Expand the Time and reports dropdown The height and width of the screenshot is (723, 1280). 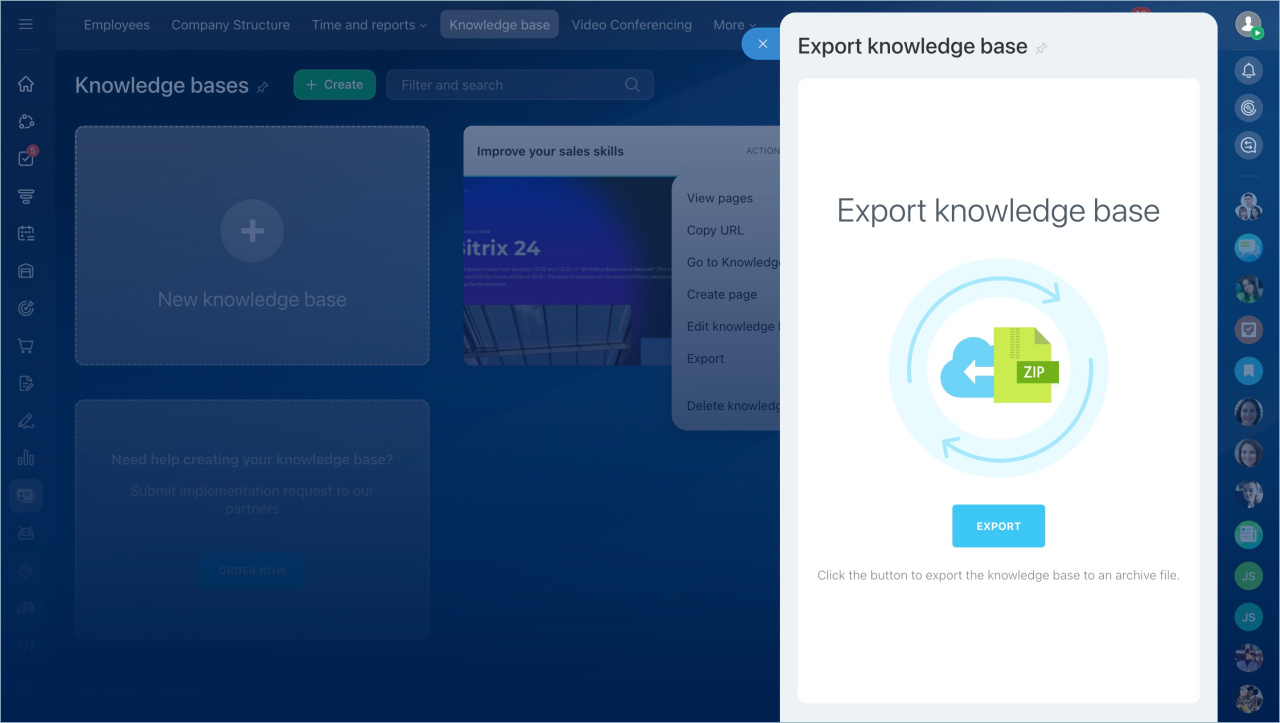coord(369,25)
